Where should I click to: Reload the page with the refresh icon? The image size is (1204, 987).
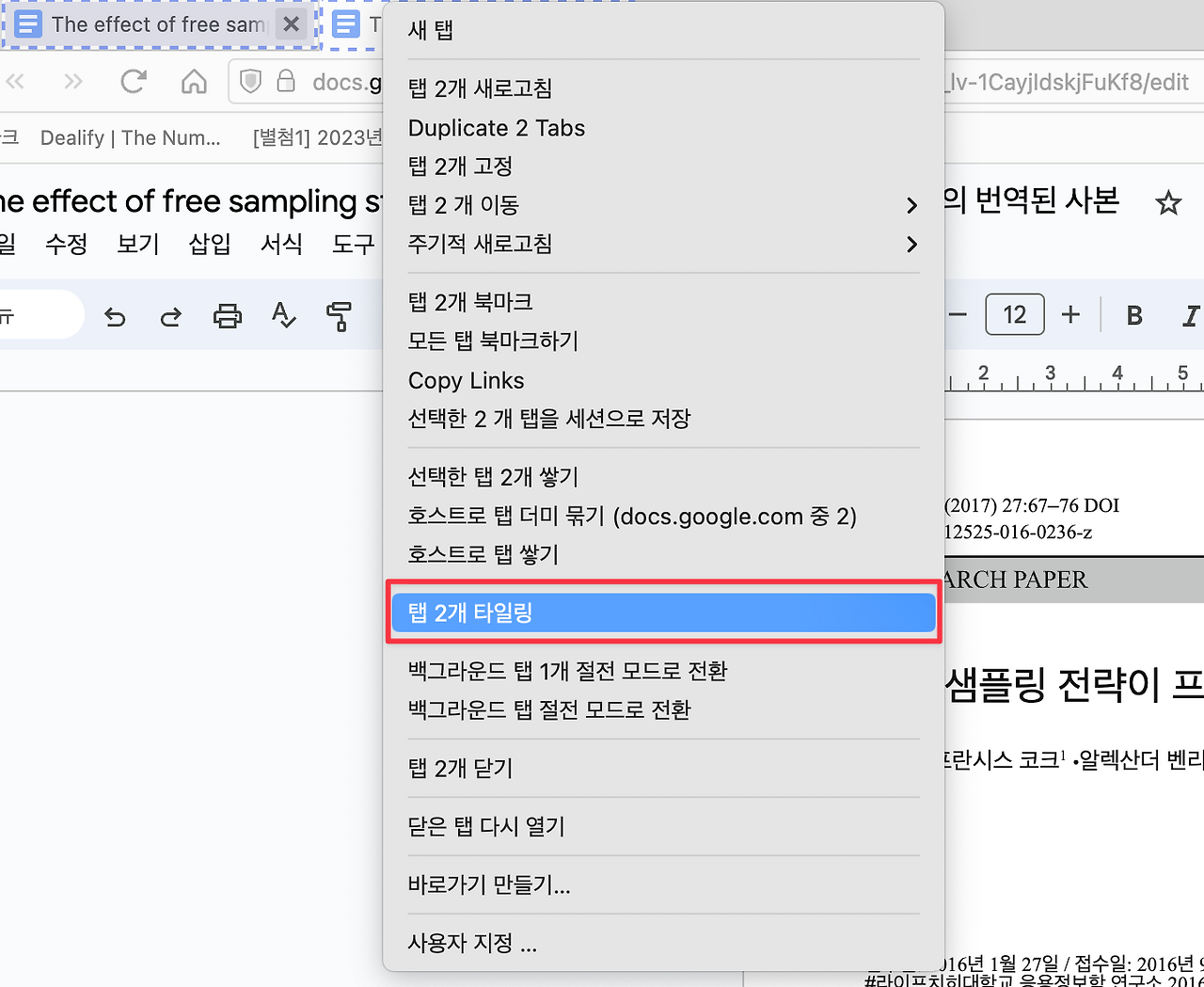(134, 81)
